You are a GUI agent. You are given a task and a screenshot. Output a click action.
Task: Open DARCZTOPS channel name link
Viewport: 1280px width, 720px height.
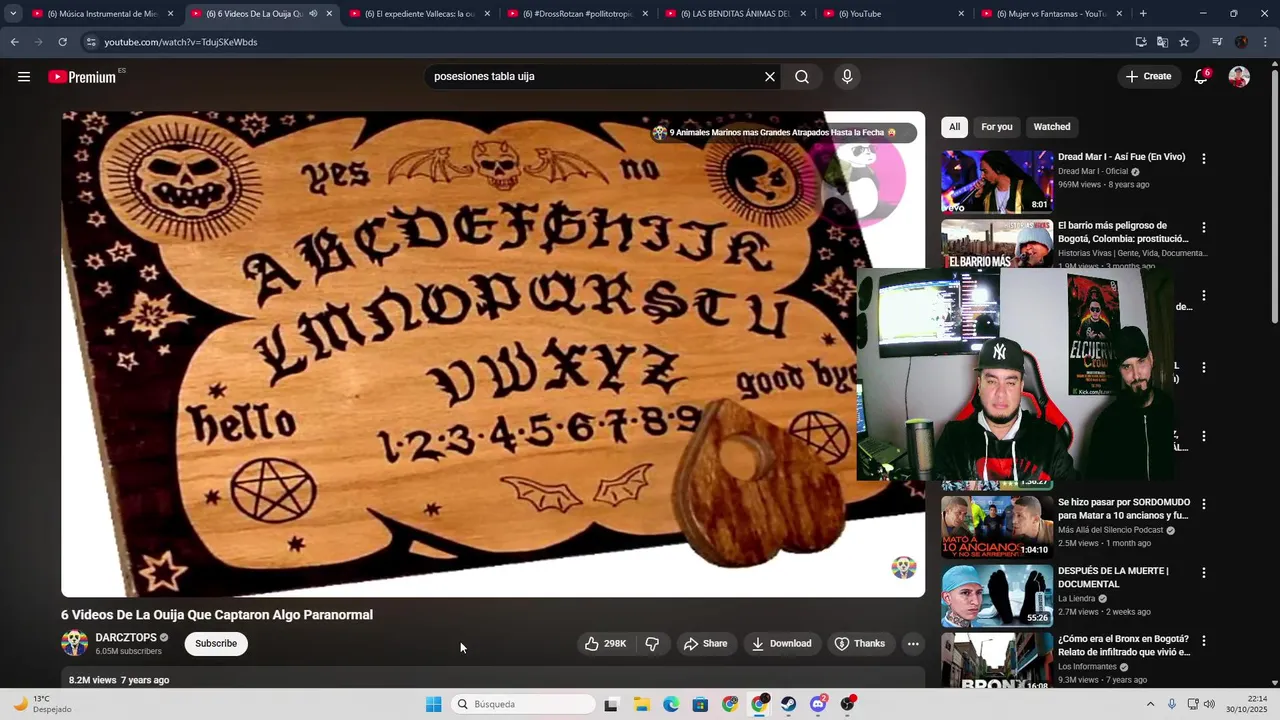(126, 638)
